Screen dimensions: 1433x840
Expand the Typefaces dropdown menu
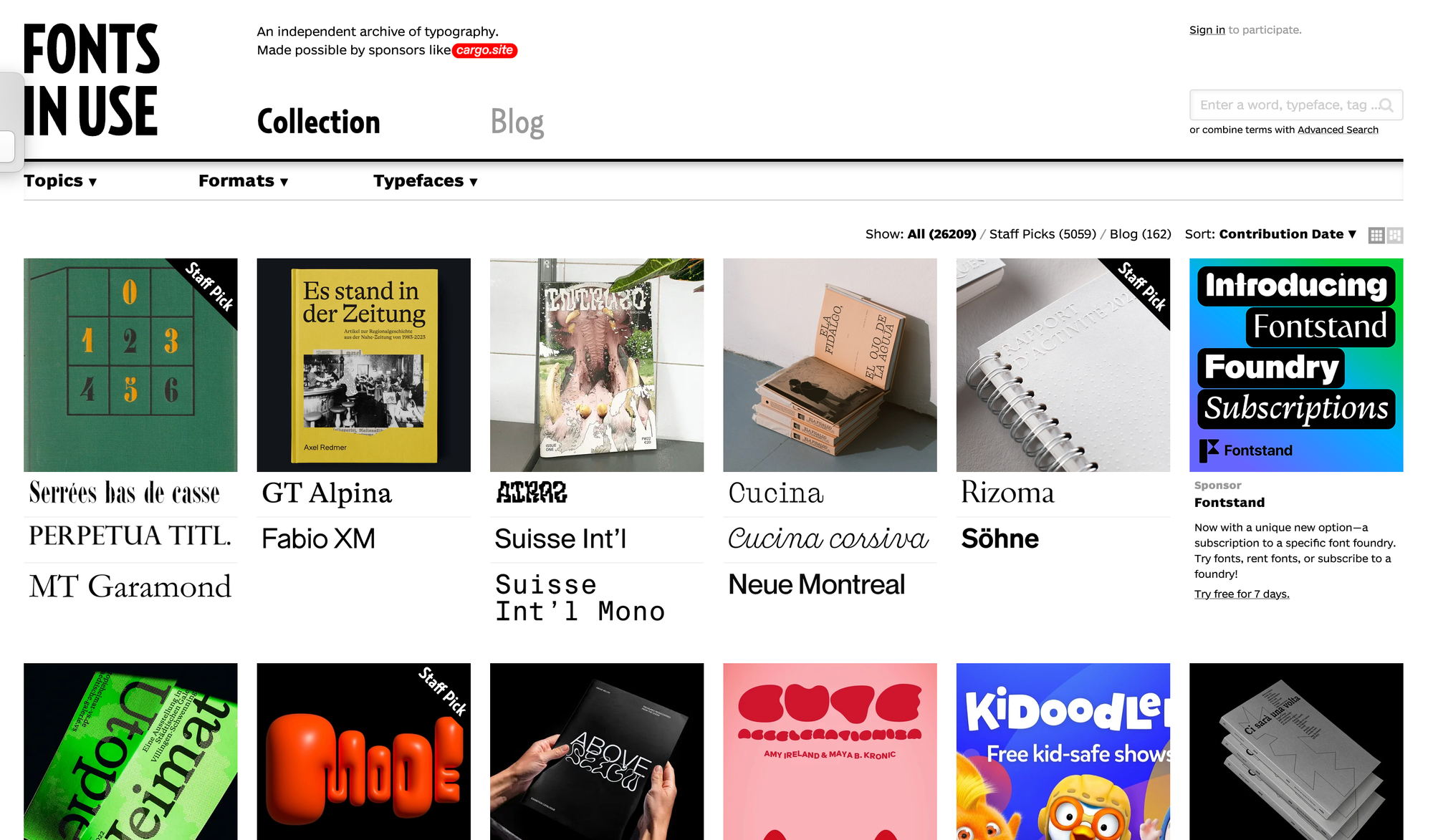[x=425, y=181]
